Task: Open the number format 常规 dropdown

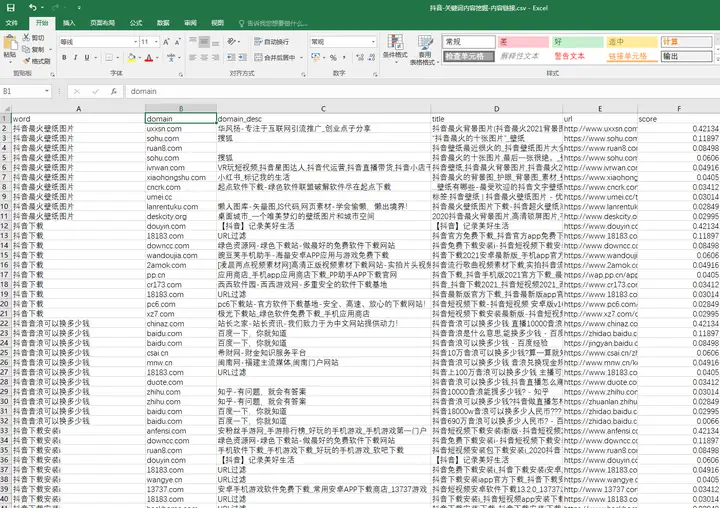Action: [373, 42]
